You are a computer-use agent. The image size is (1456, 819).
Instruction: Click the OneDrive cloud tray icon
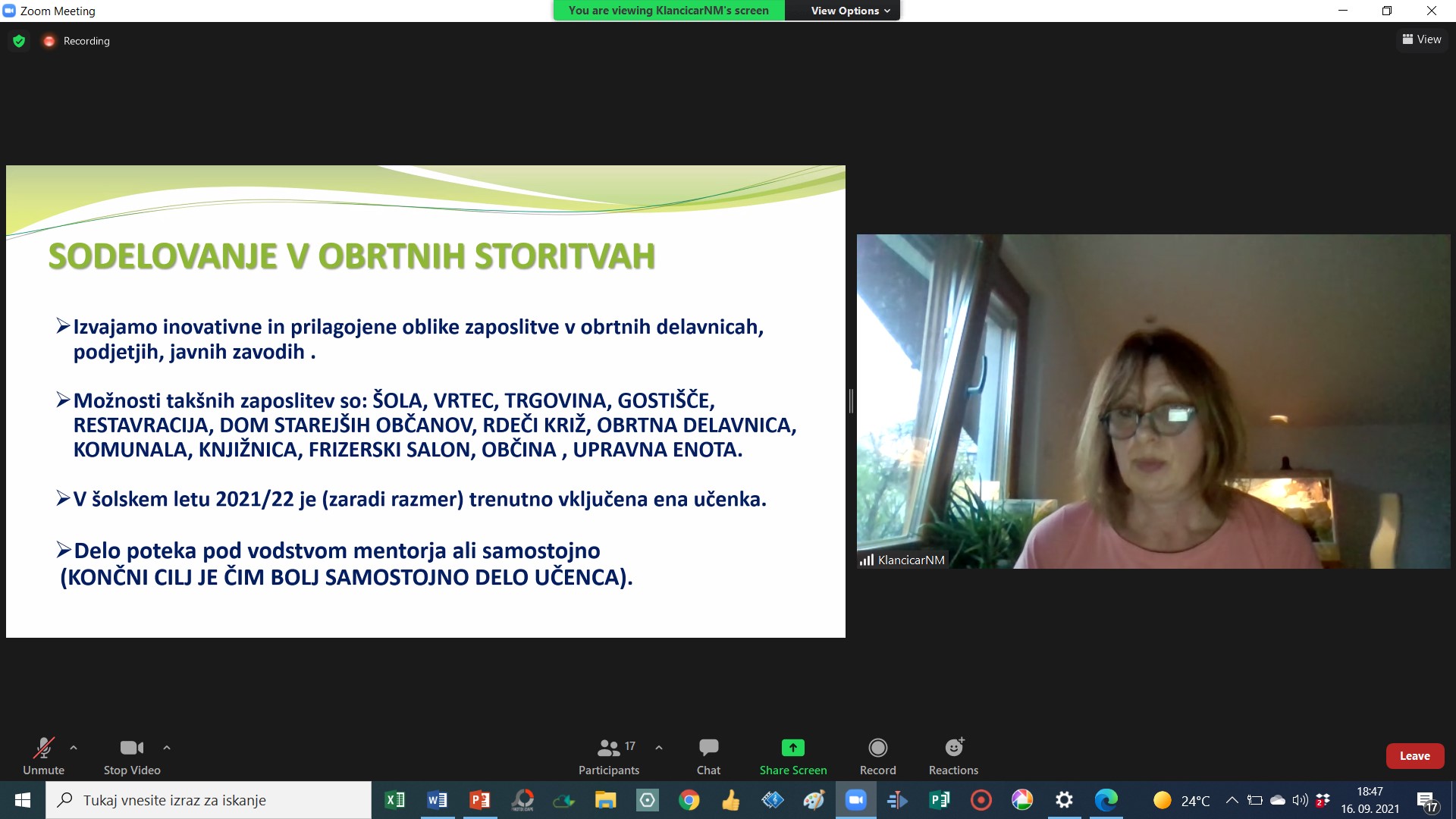pyautogui.click(x=1278, y=800)
